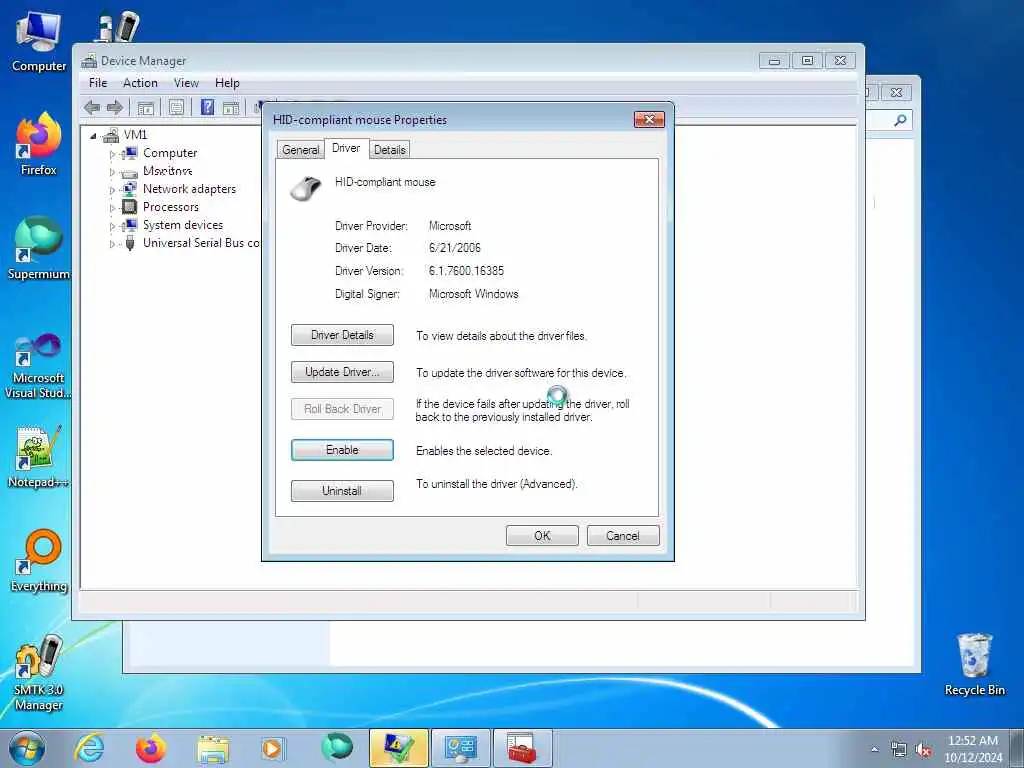
Task: Click the Control Panel taskbar button
Action: 460,748
